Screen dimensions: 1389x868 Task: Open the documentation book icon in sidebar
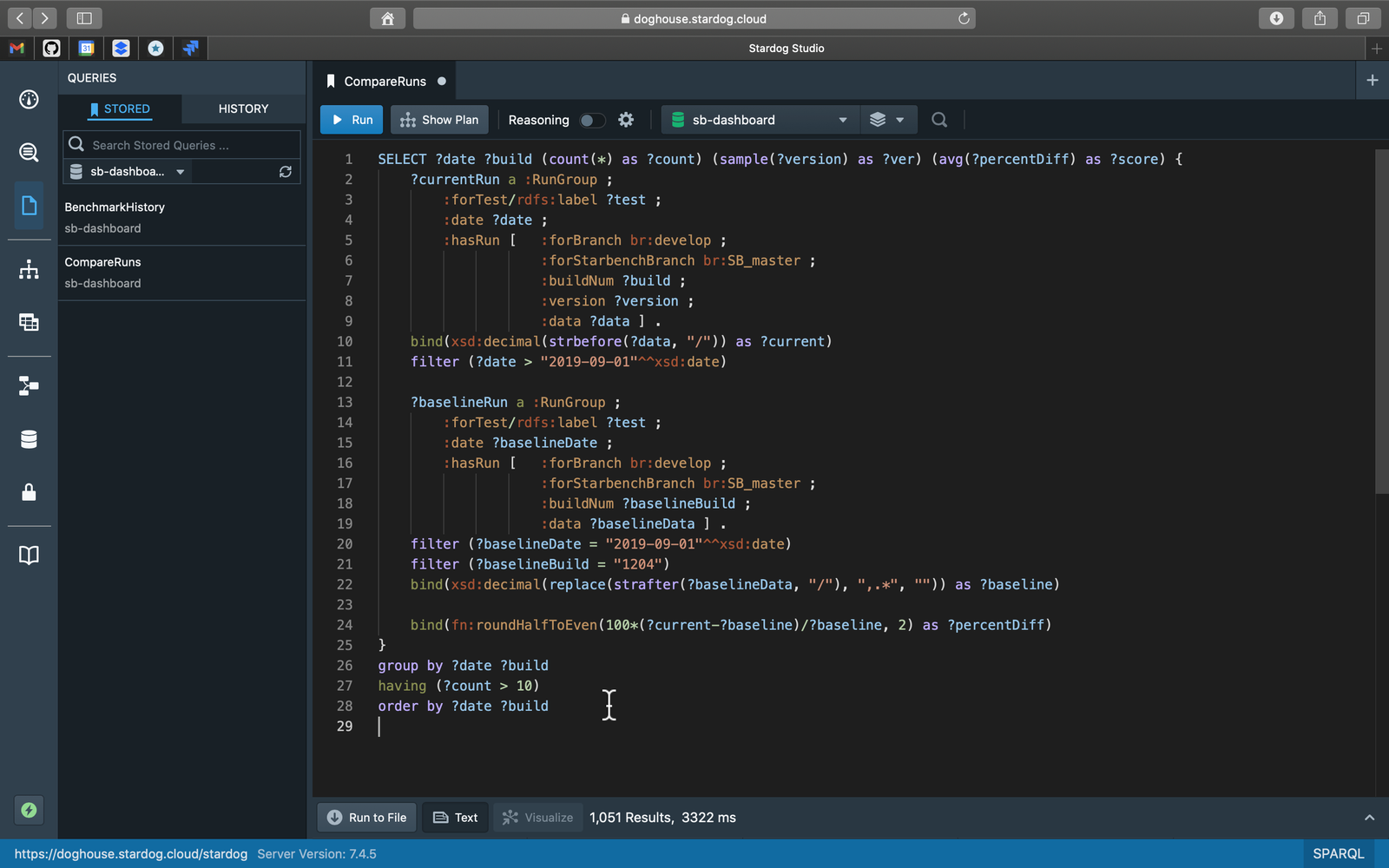[29, 555]
